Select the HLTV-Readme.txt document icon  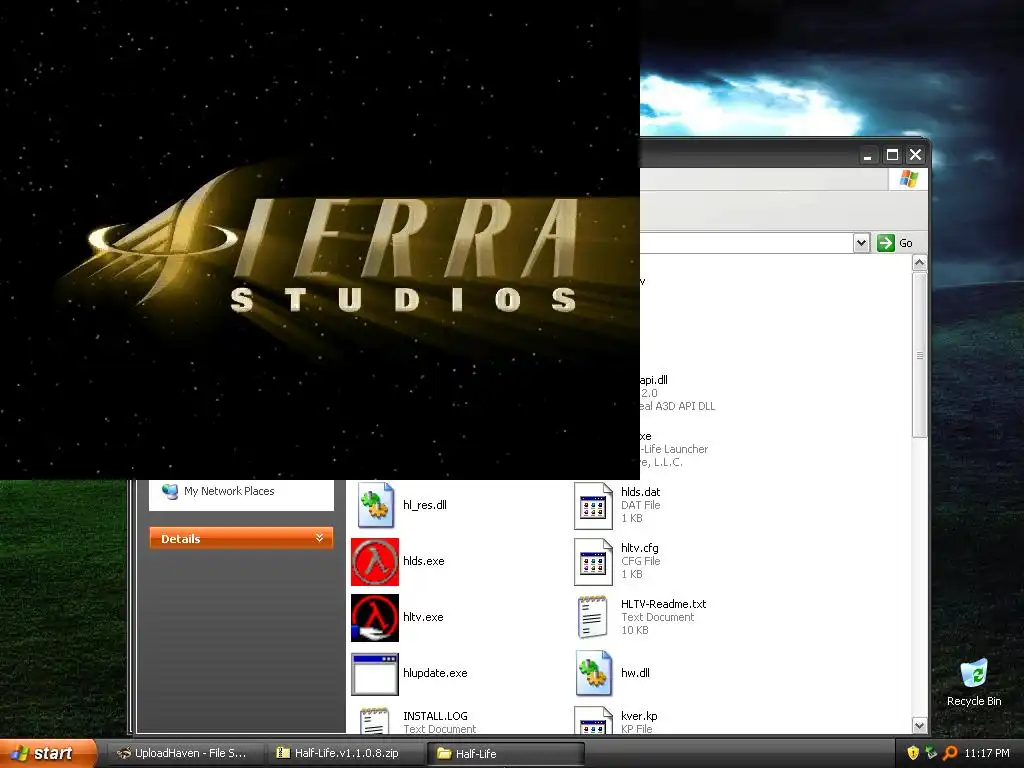(593, 617)
